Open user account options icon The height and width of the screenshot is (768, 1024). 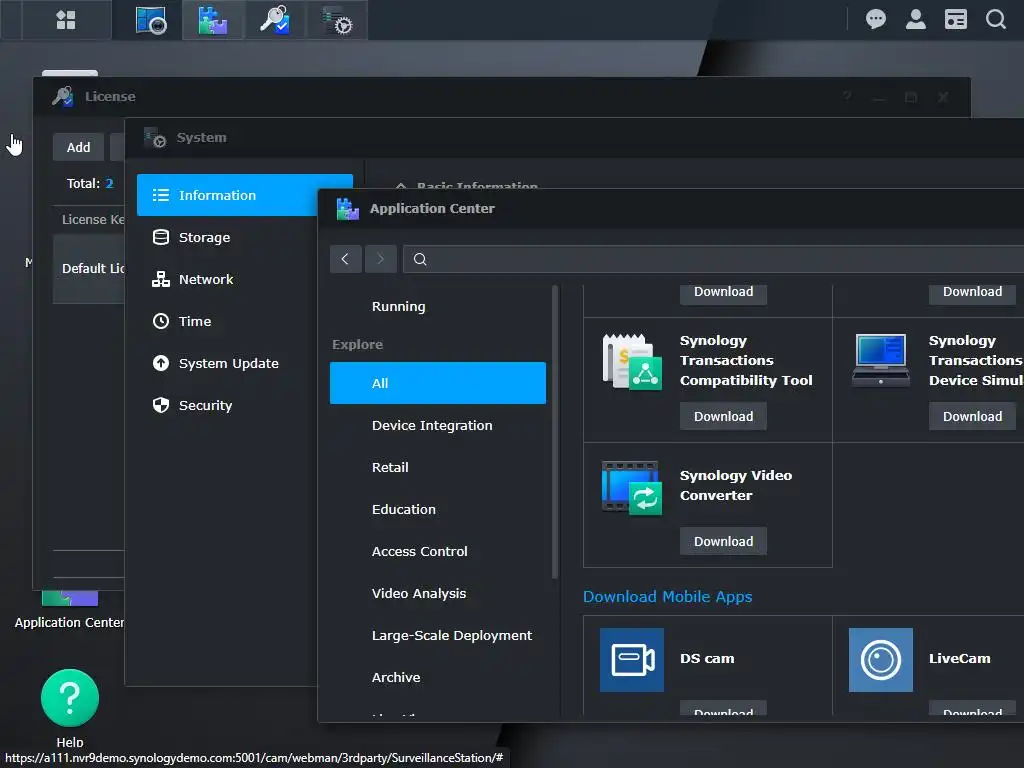[x=916, y=20]
